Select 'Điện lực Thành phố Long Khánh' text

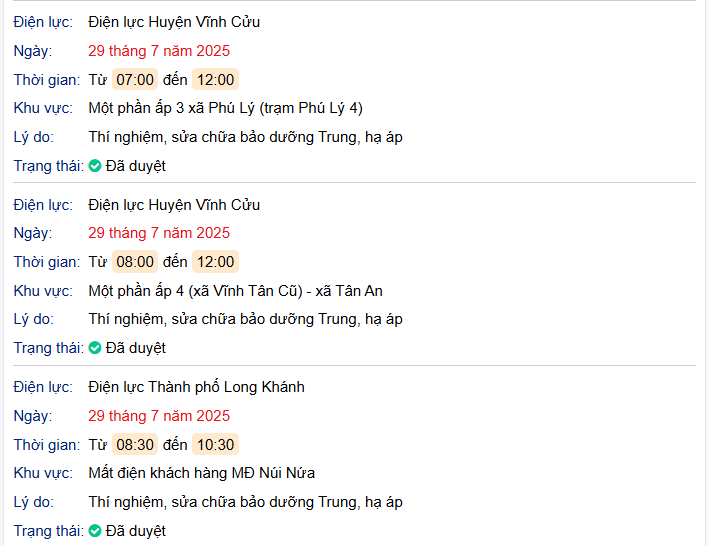coord(196,387)
